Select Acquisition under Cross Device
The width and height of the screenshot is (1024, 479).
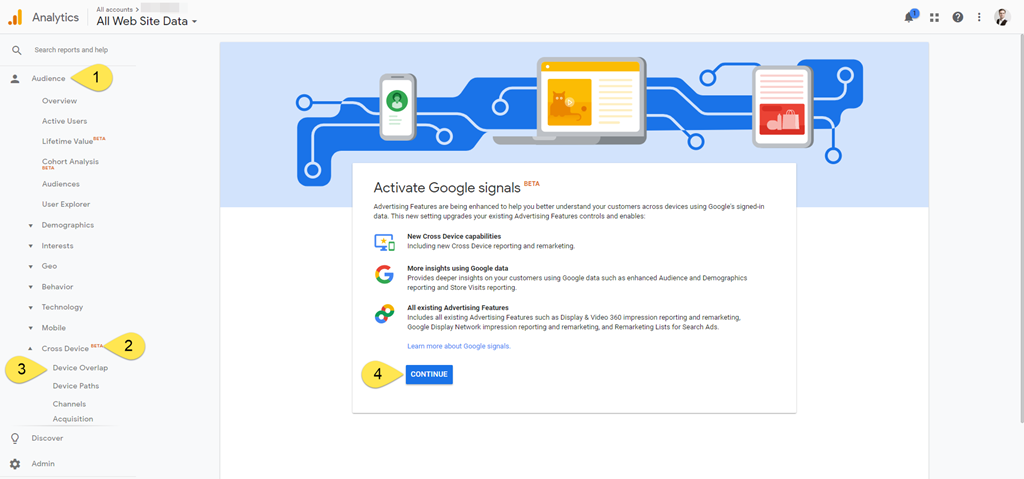(x=72, y=419)
